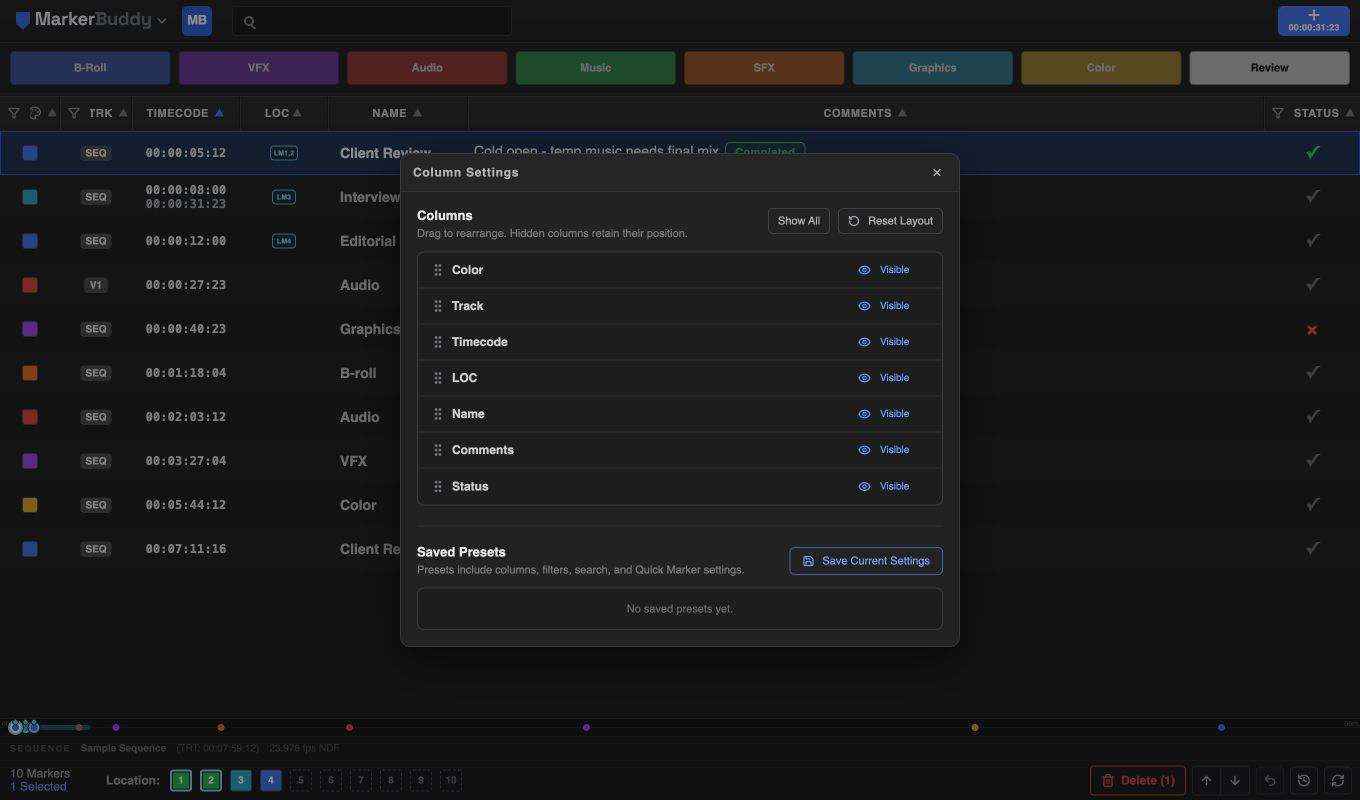Move selection up with arrow button
Screen dimensions: 1360x800
click(x=1207, y=781)
